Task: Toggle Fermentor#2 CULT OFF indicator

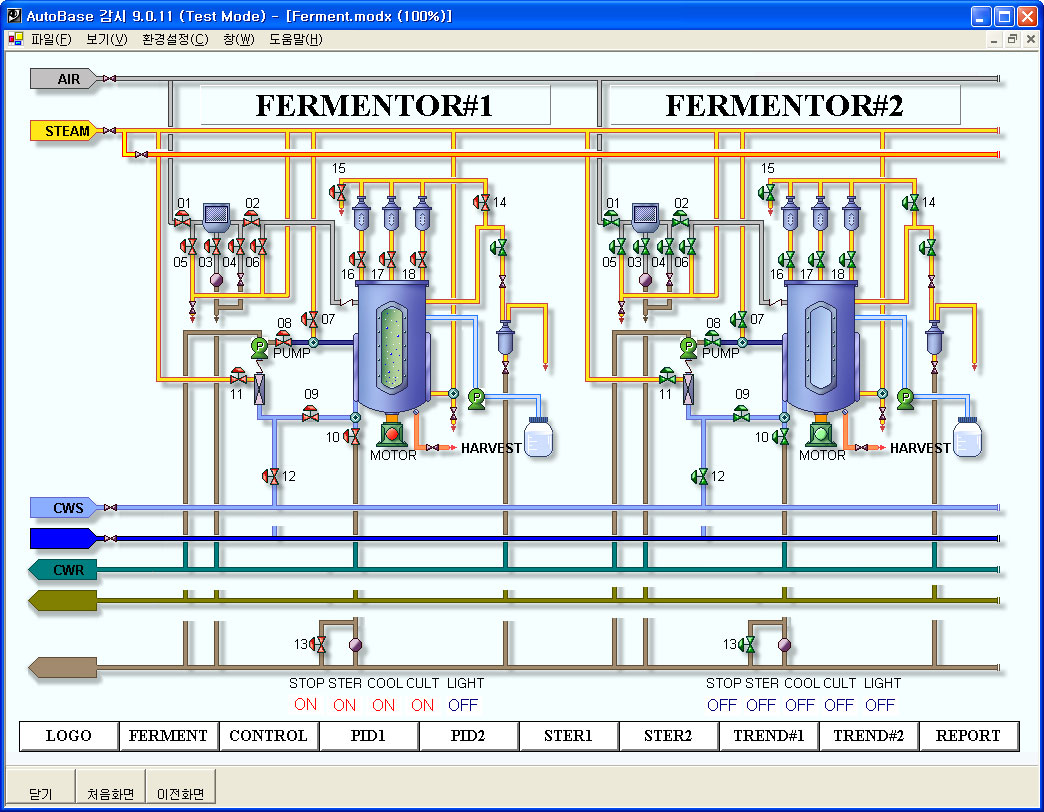Action: tap(839, 704)
